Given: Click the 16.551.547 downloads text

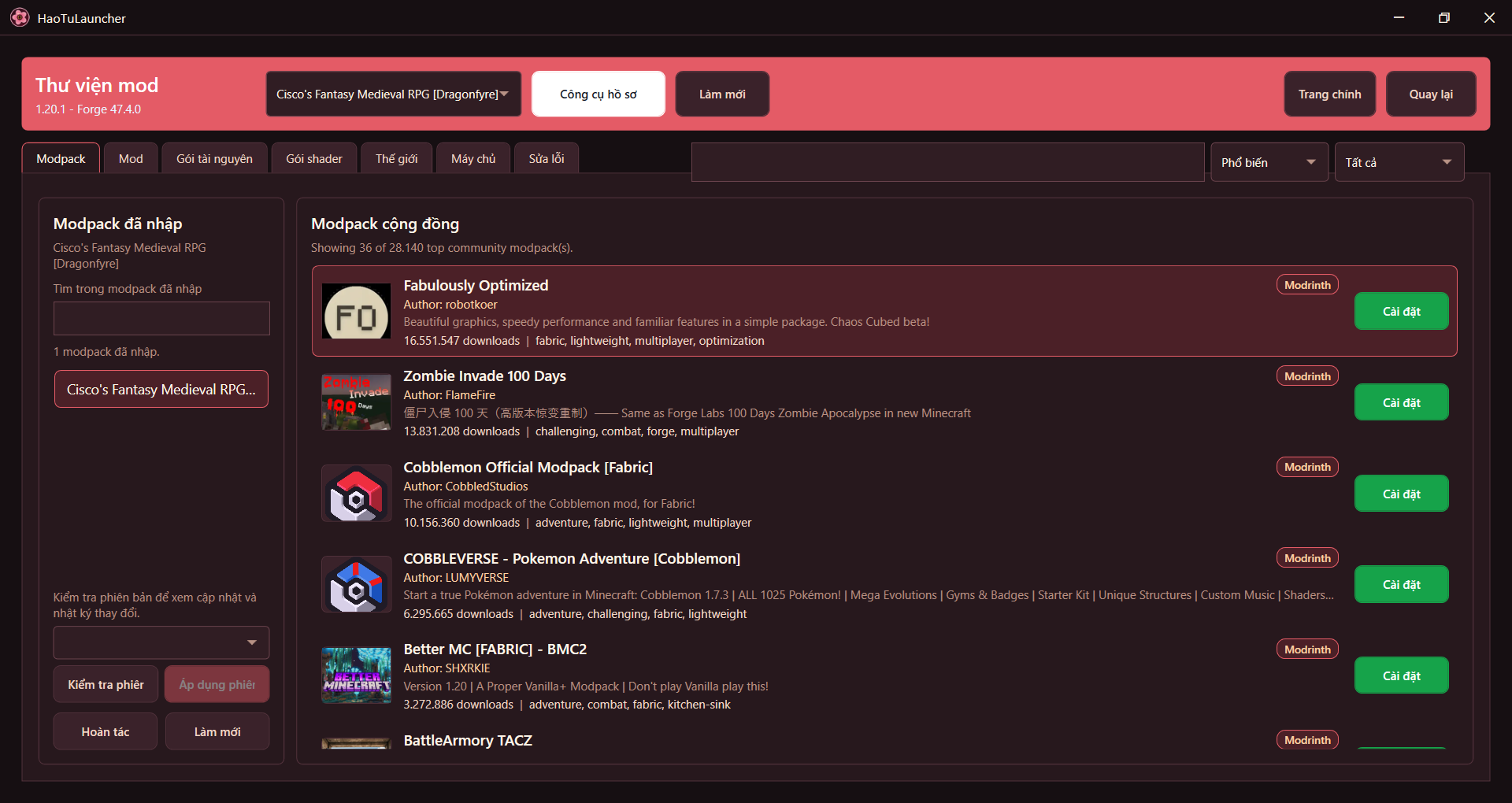Looking at the screenshot, I should (461, 341).
